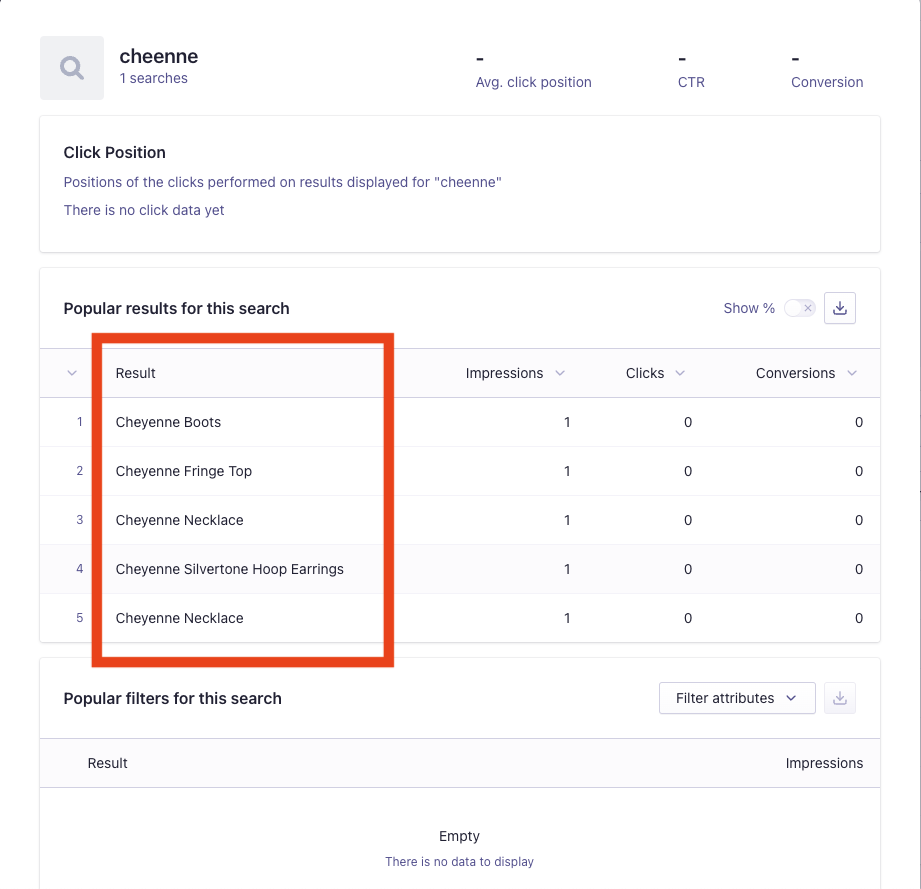
Task: Click the Result column header in results
Action: (136, 373)
